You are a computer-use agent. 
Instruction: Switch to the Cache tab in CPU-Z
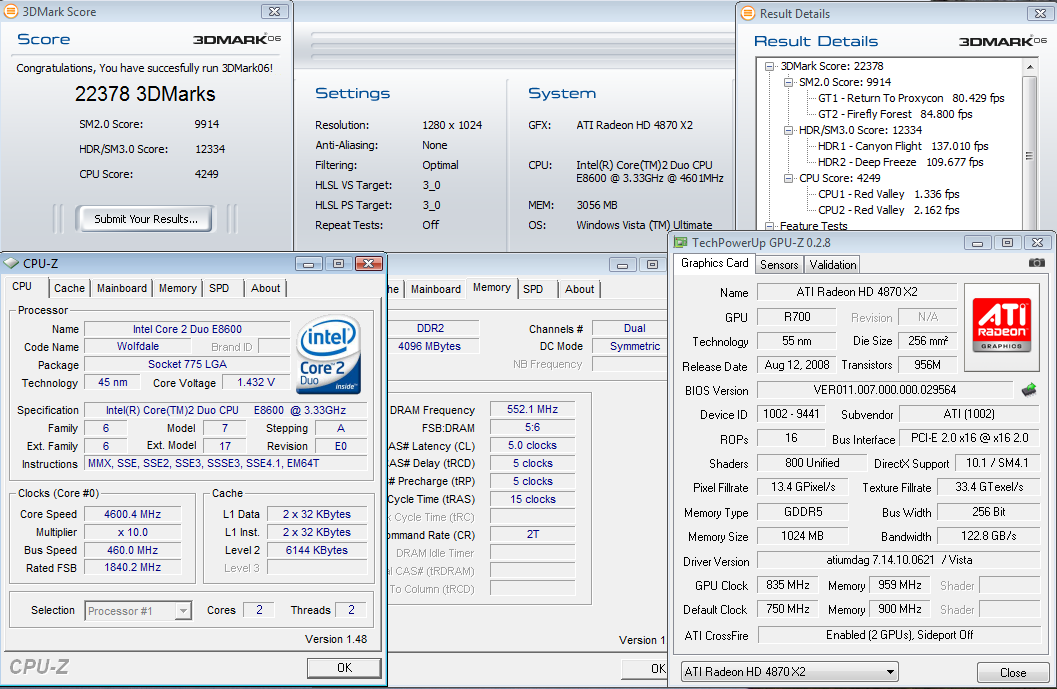[69, 288]
